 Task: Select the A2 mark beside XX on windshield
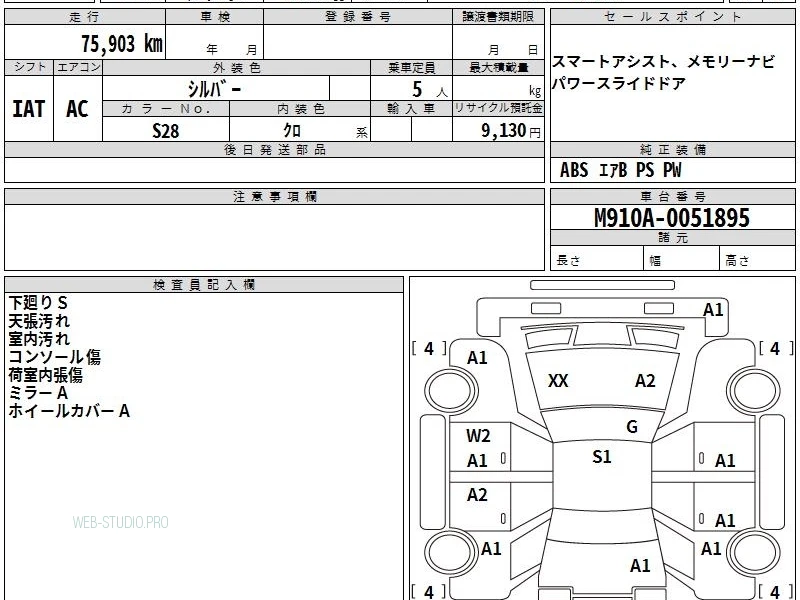[645, 381]
